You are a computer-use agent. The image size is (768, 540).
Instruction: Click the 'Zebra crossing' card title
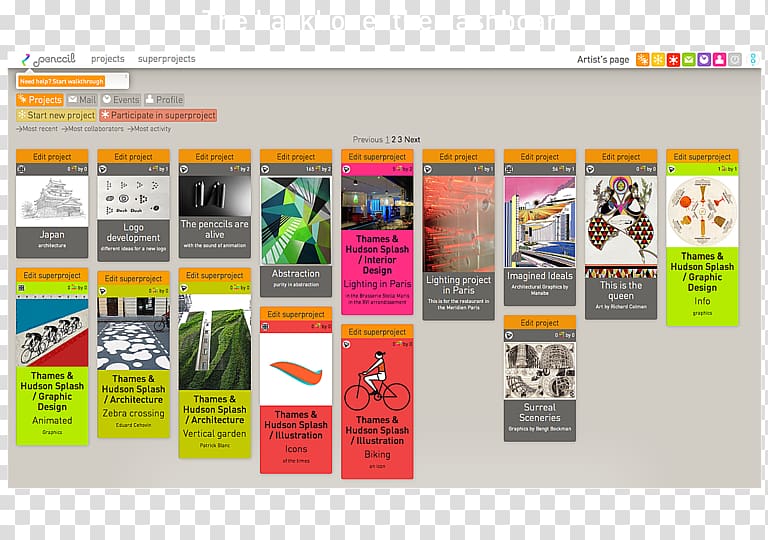(133, 413)
